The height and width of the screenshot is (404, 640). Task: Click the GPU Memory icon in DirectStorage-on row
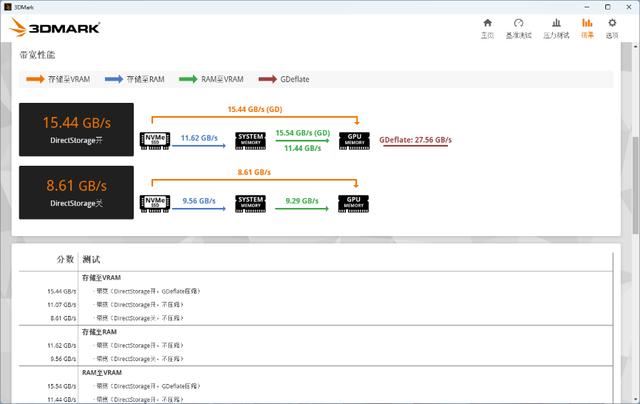point(353,140)
